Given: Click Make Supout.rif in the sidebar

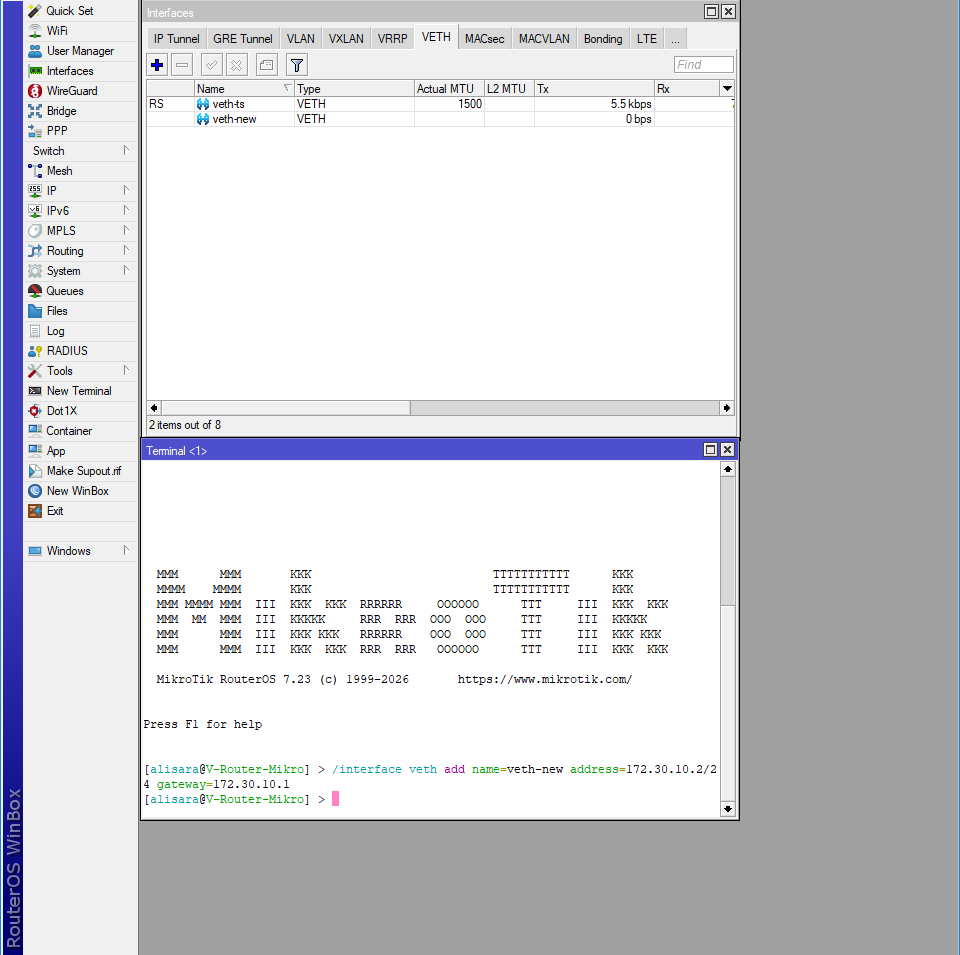Looking at the screenshot, I should (x=80, y=471).
